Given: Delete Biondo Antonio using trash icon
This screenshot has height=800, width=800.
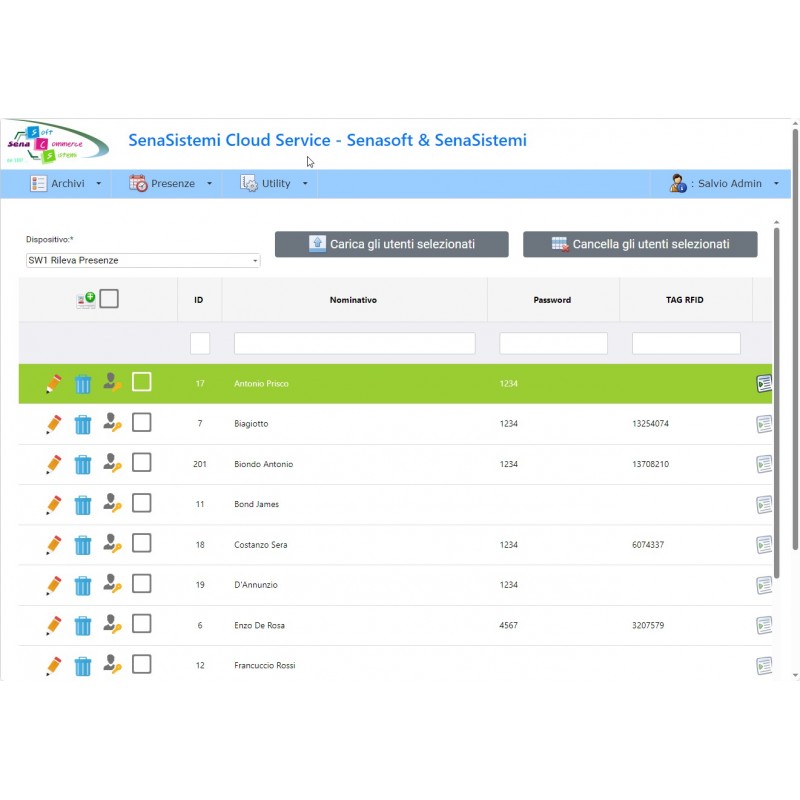Looking at the screenshot, I should pyautogui.click(x=83, y=464).
